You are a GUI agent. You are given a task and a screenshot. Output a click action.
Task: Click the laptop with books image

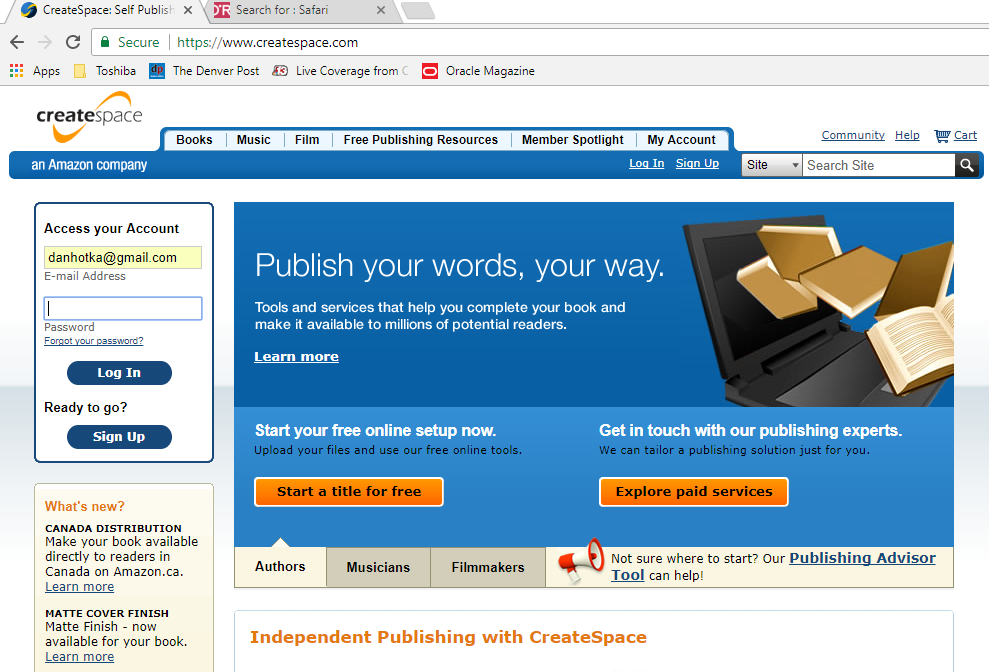coord(819,309)
